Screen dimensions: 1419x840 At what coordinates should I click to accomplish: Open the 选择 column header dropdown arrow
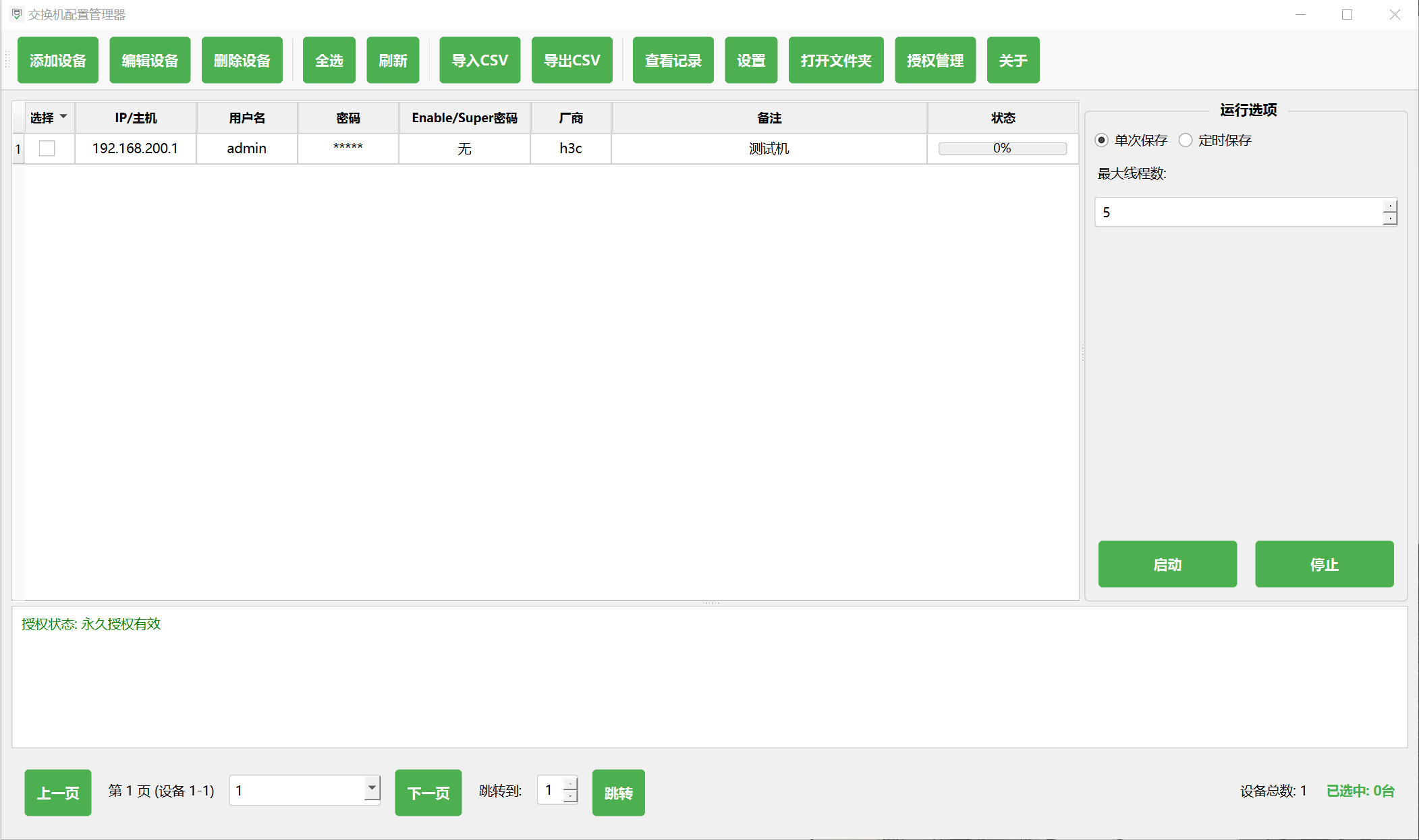pyautogui.click(x=64, y=117)
